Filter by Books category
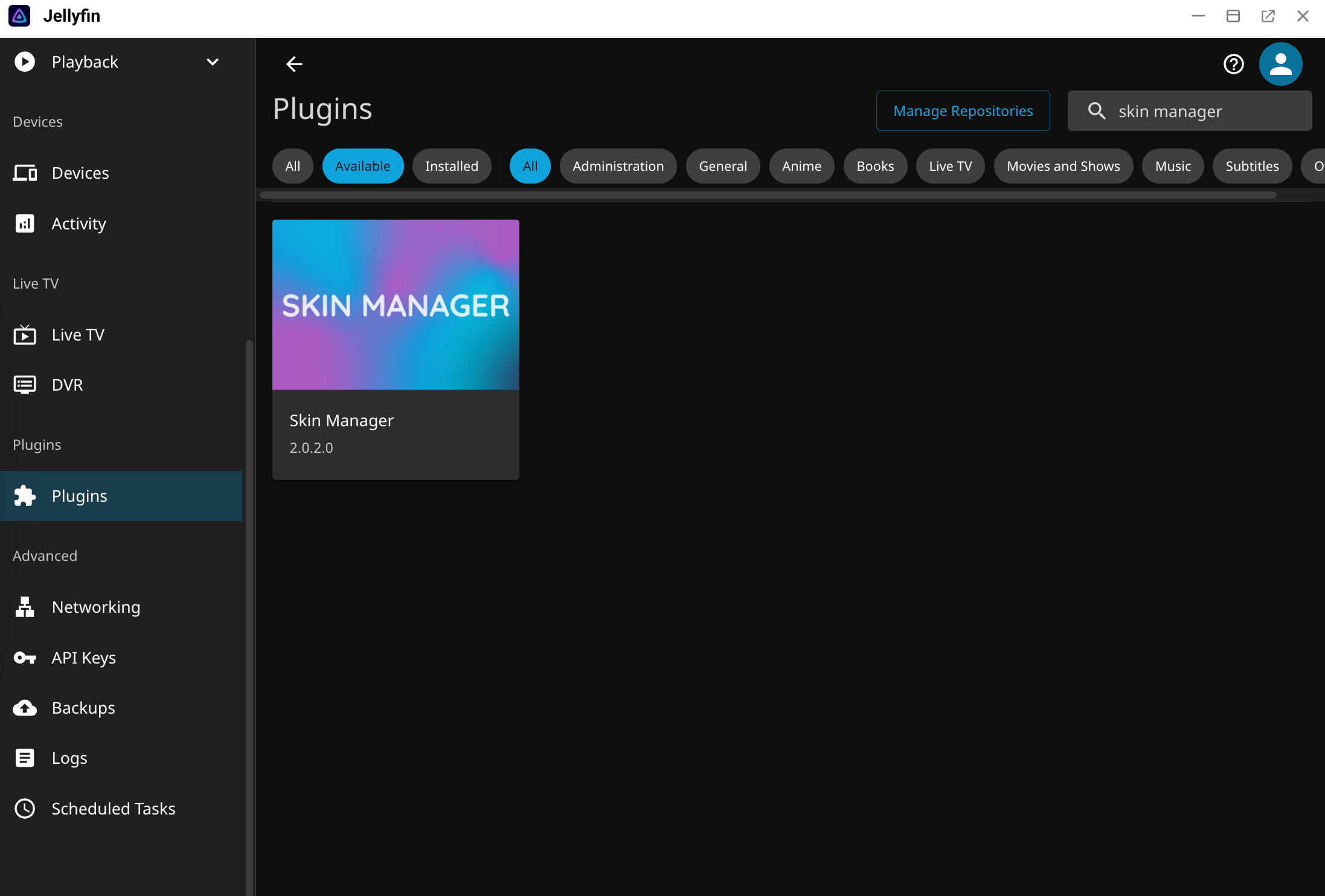 (876, 166)
